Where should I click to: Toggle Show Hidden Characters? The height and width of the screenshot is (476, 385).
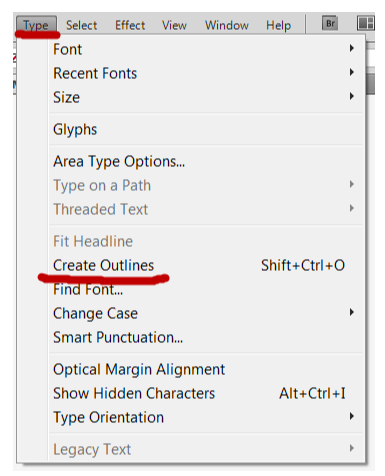click(x=206, y=393)
